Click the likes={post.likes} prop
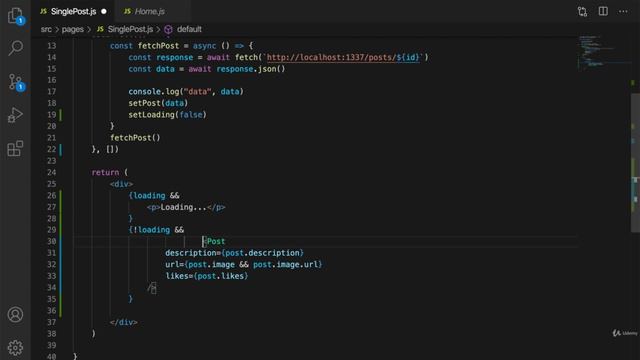 (x=207, y=276)
